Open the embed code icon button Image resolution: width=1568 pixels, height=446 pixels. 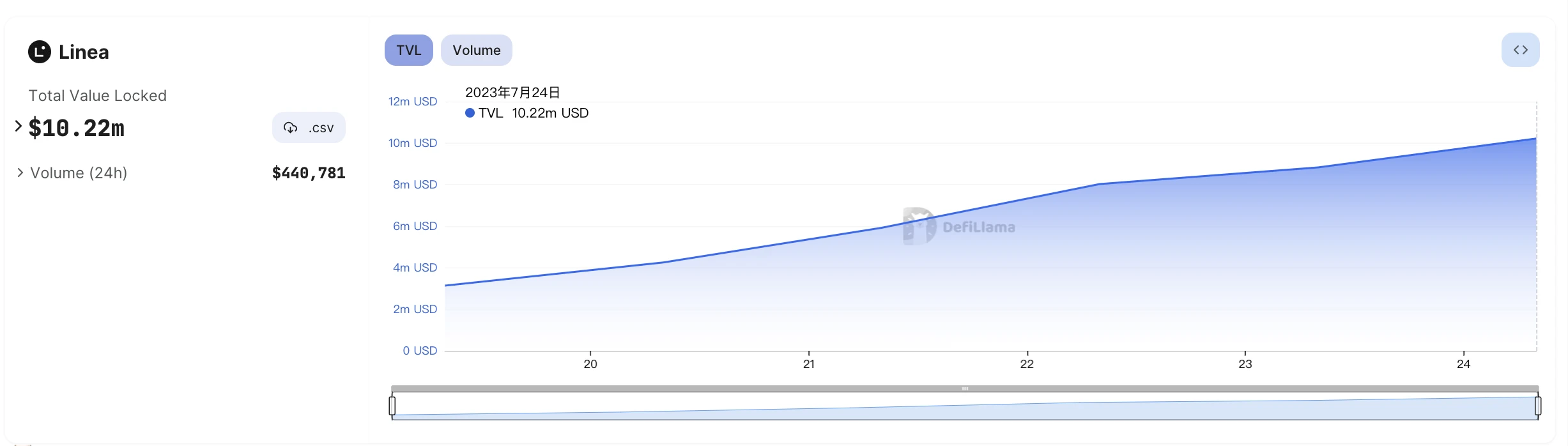(1520, 50)
